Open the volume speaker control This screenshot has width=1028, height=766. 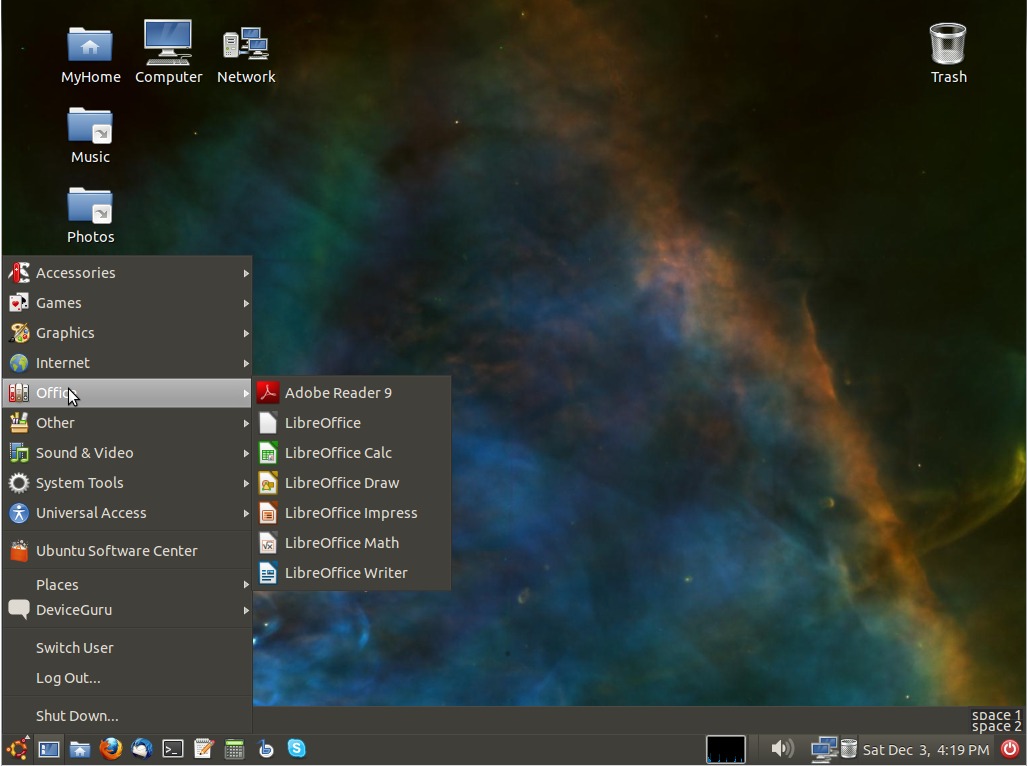pyautogui.click(x=781, y=748)
